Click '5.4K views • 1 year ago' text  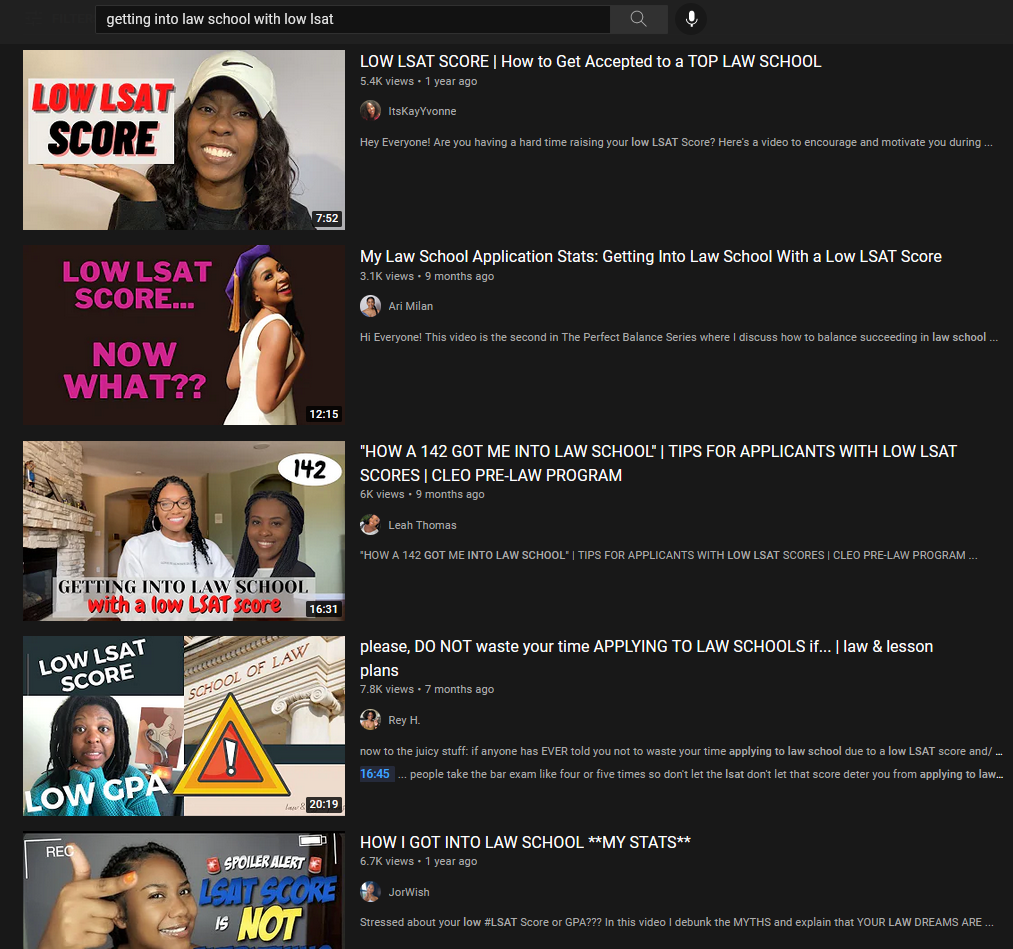coord(419,81)
